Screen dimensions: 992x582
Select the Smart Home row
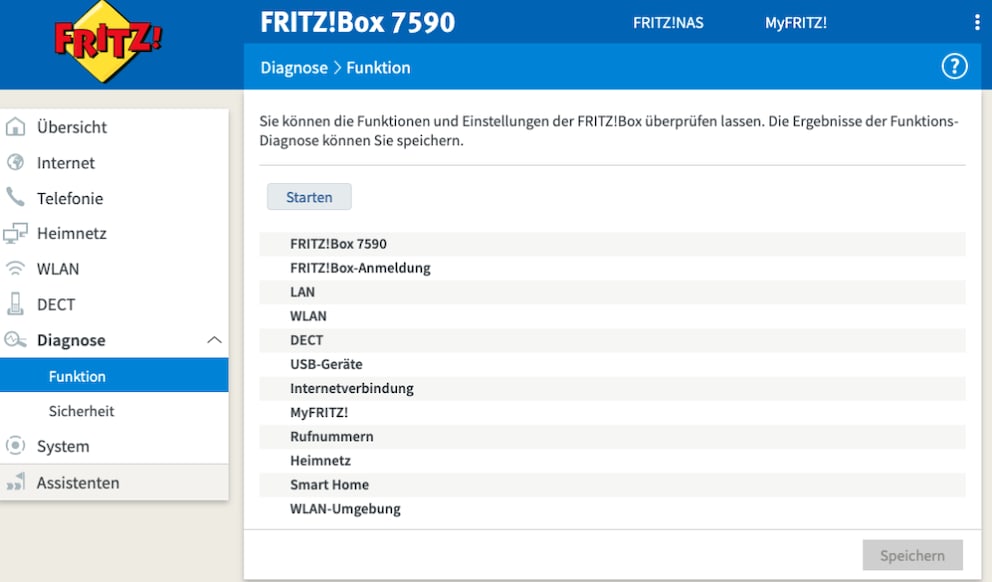click(x=612, y=485)
